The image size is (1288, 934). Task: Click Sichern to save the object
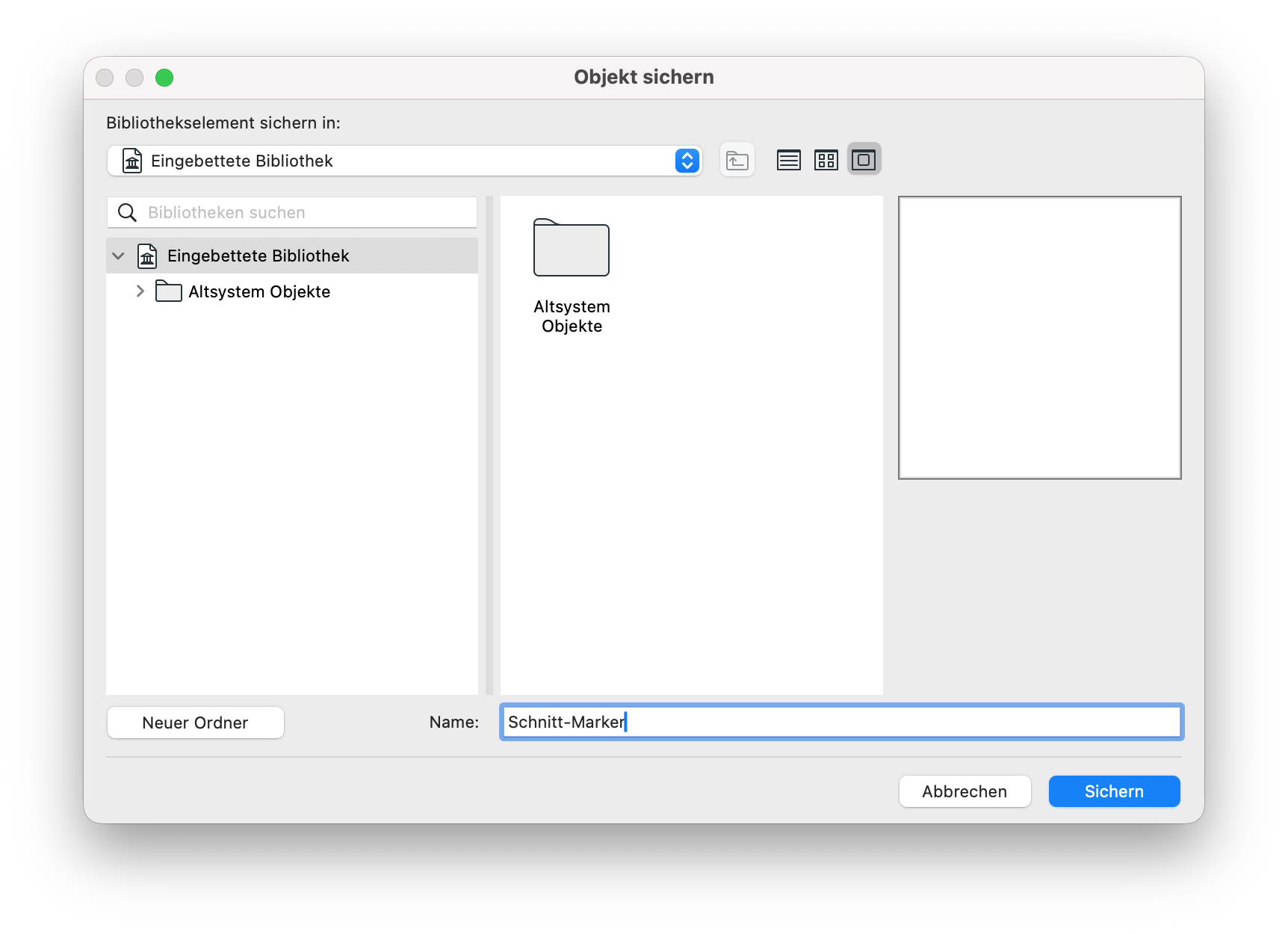click(1114, 791)
